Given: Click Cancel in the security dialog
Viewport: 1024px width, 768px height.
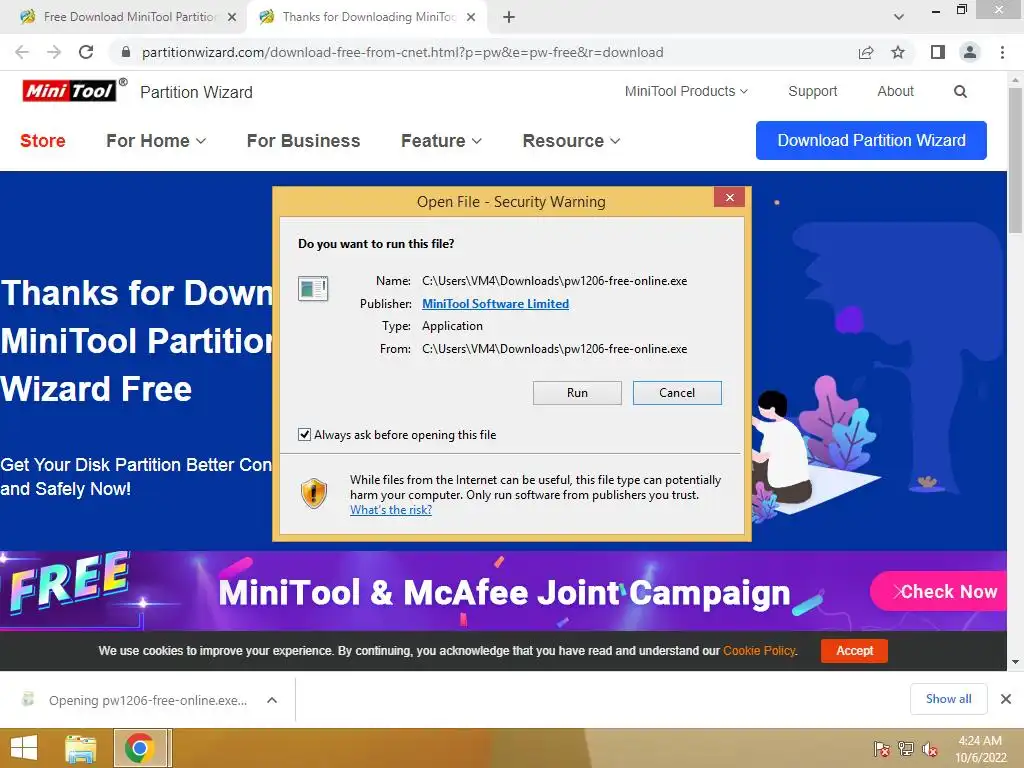Looking at the screenshot, I should [677, 392].
